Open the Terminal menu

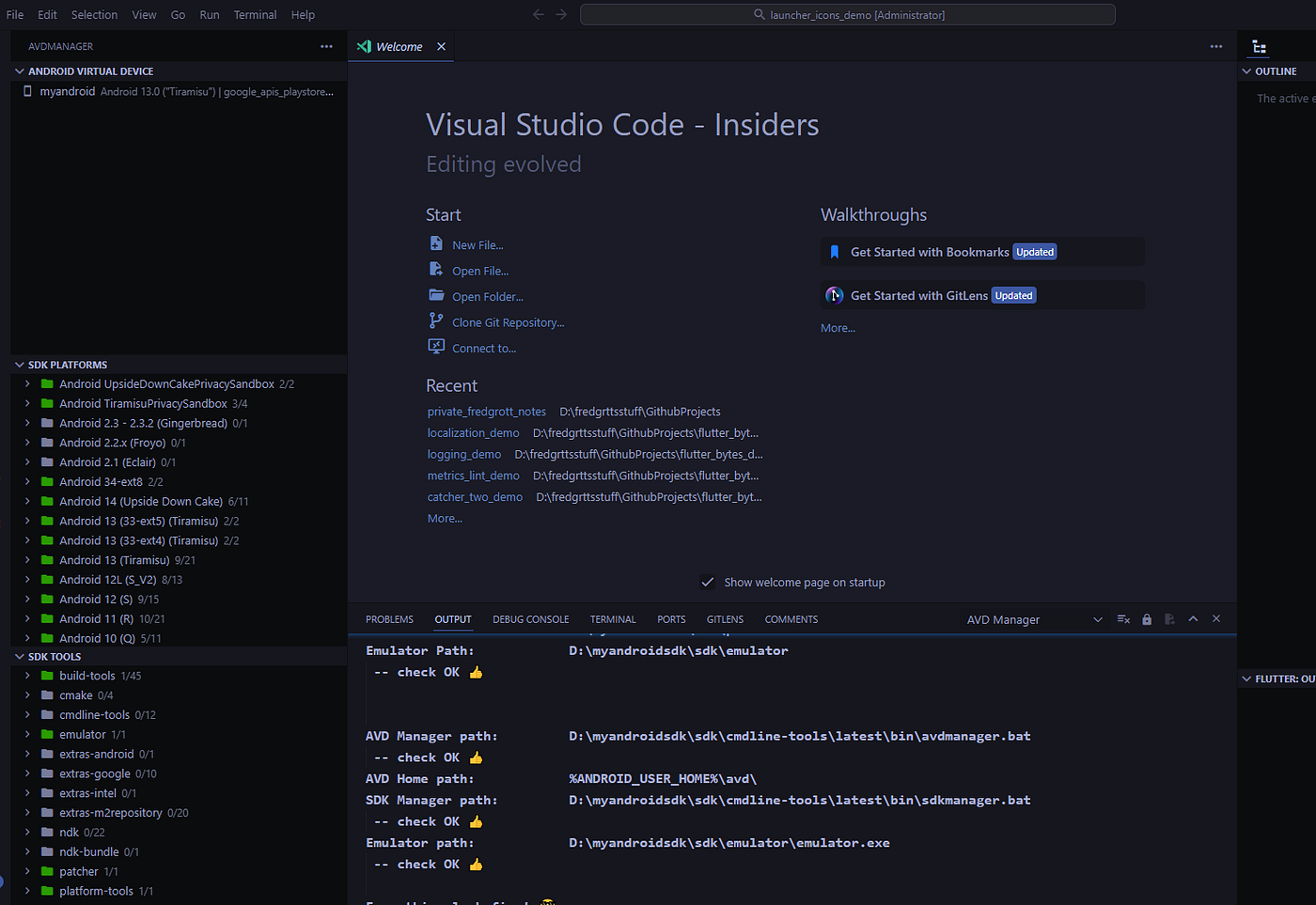pyautogui.click(x=255, y=14)
